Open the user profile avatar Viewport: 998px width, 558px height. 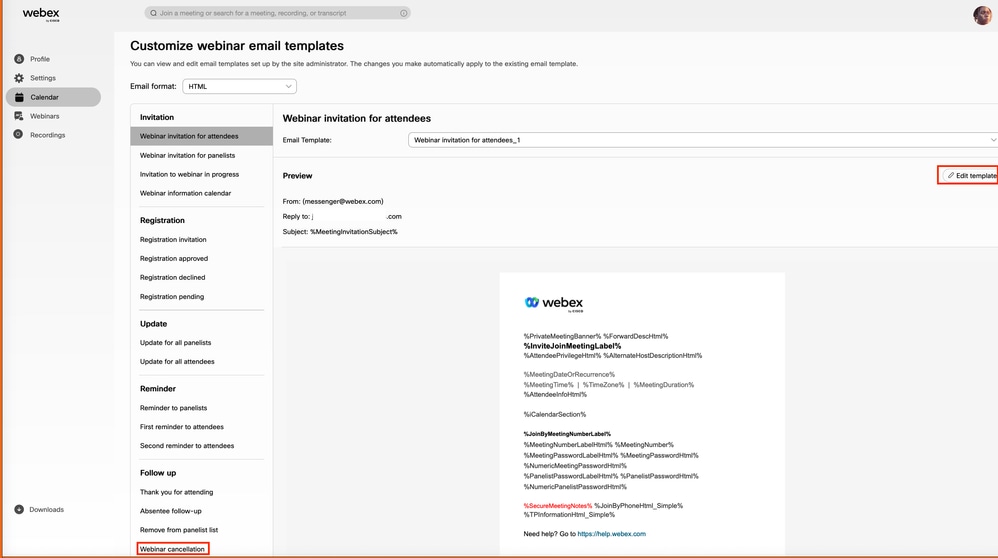[x=982, y=15]
